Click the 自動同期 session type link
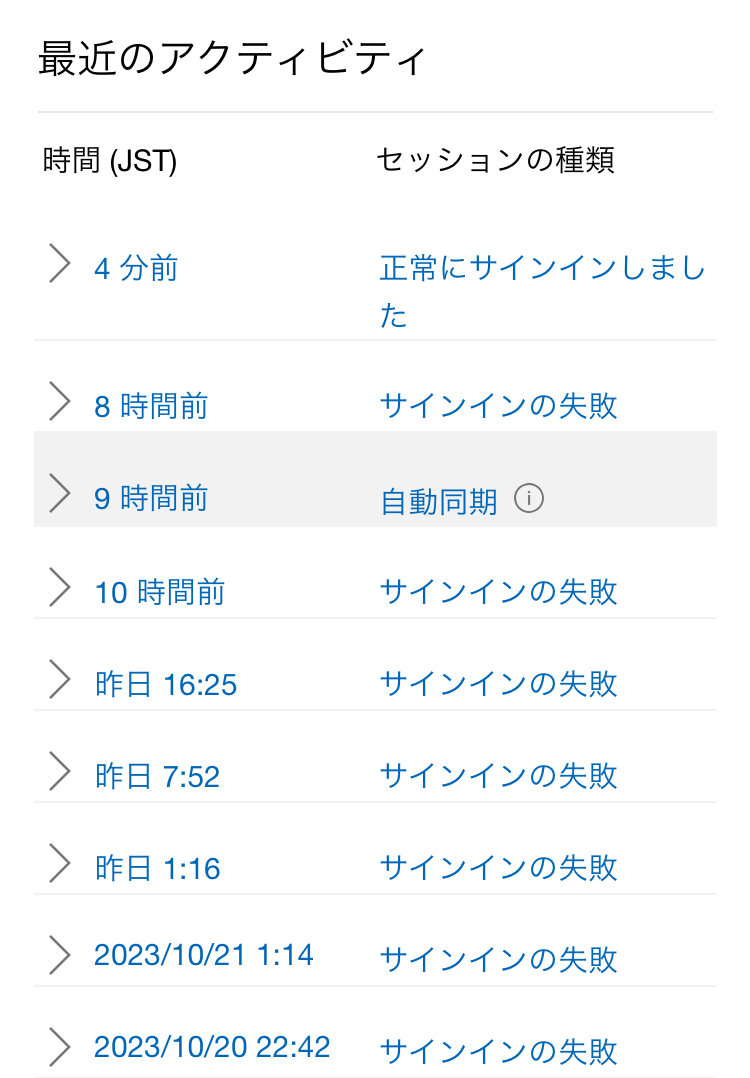Viewport: 750px width, 1078px height. tap(439, 501)
